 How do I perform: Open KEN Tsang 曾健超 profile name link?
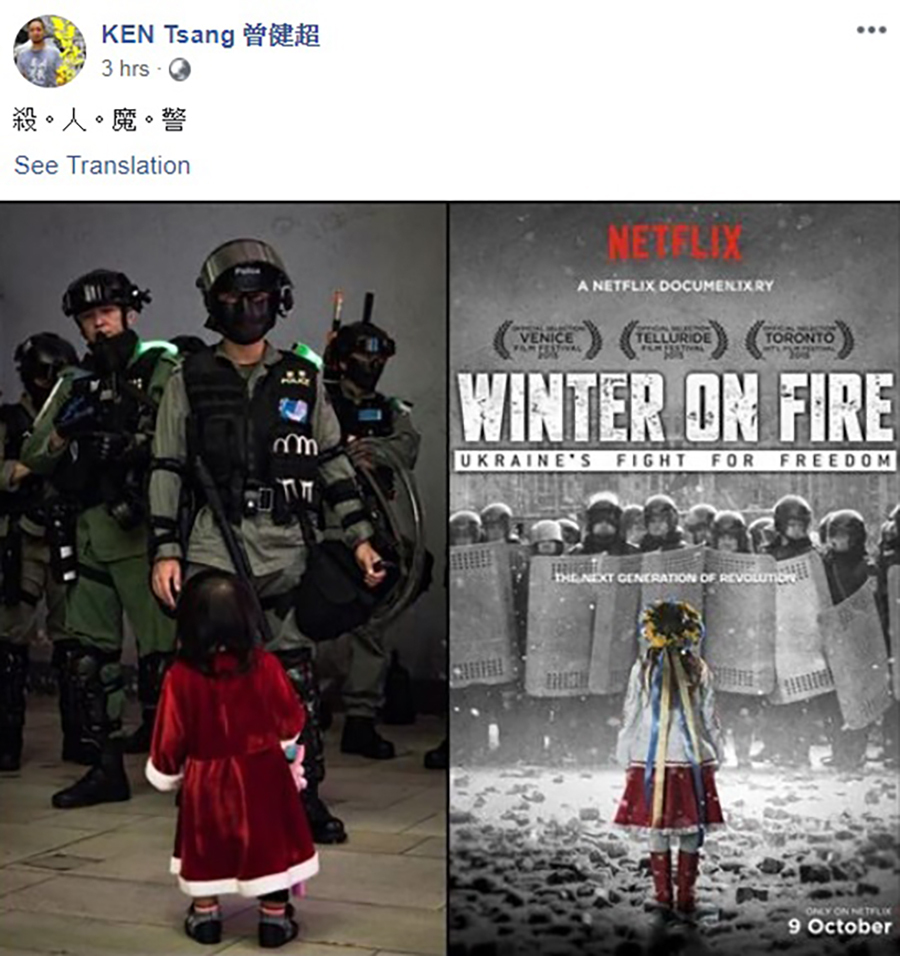coord(210,34)
